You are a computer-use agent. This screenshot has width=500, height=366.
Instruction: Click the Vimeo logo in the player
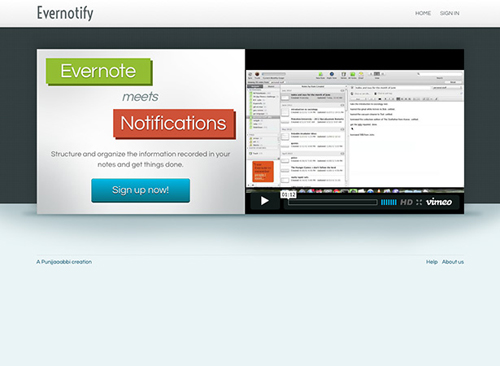(x=439, y=202)
